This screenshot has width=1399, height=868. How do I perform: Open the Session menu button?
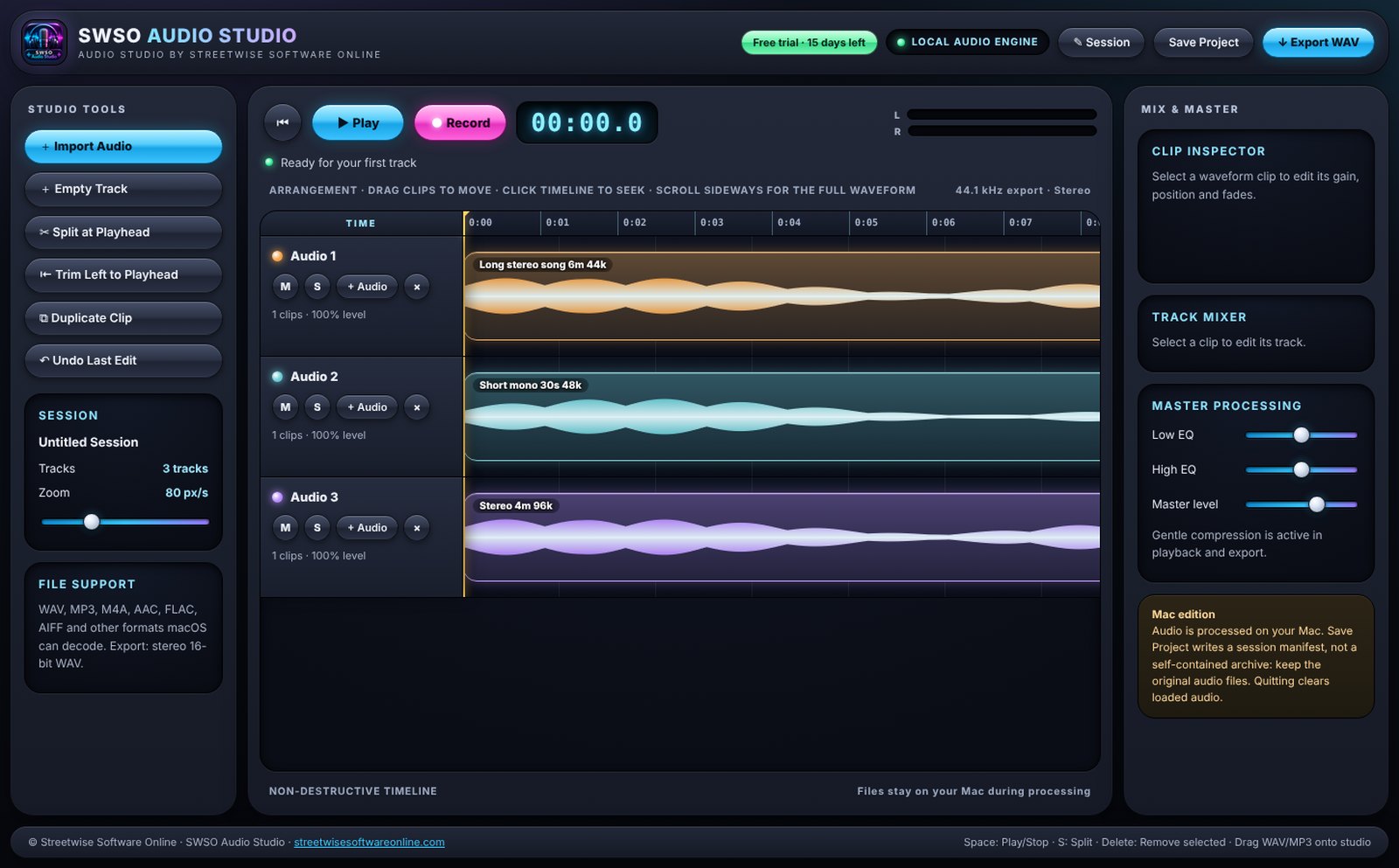[x=1101, y=42]
